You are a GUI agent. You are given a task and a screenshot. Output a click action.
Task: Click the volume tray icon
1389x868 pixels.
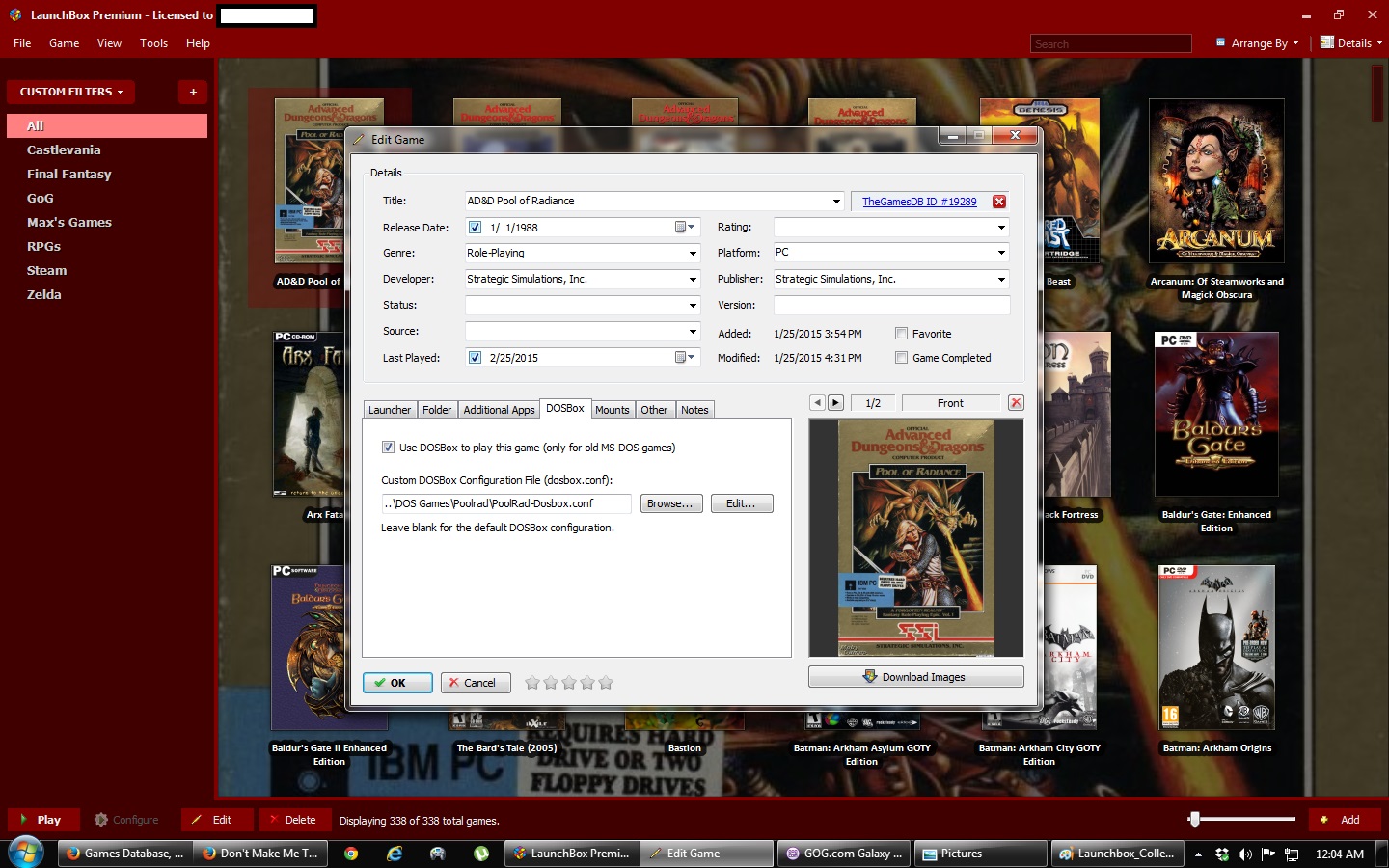coord(1245,854)
